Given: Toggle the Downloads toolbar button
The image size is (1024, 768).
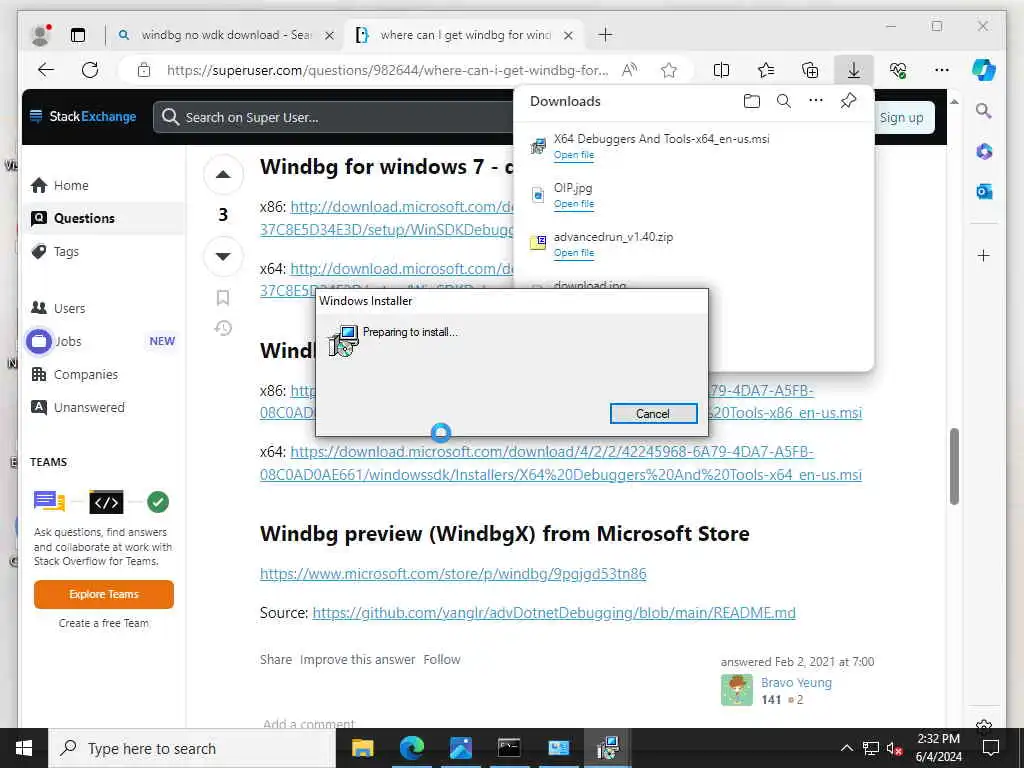Looking at the screenshot, I should 854,70.
